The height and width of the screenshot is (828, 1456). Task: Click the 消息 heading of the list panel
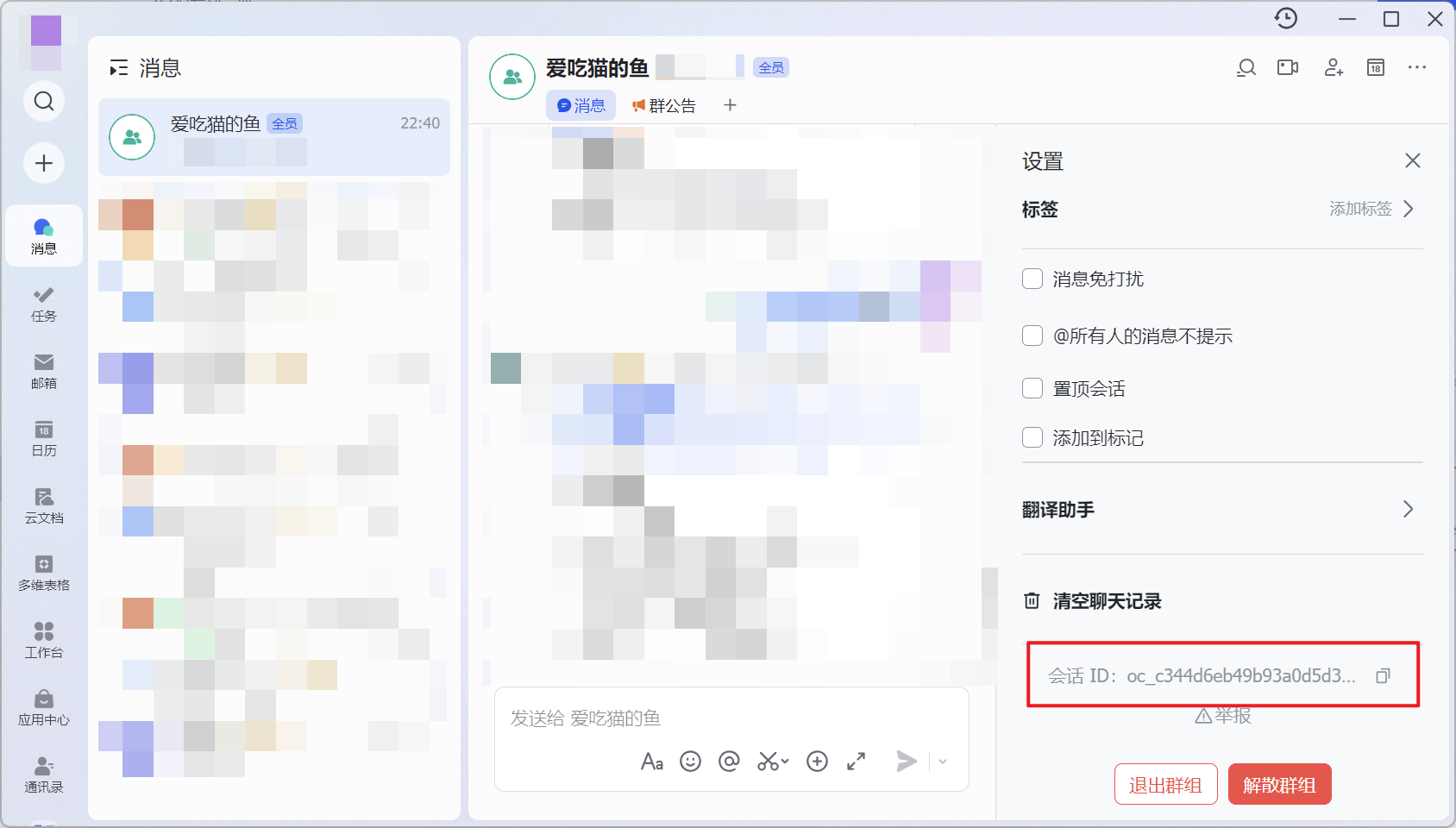(x=160, y=68)
